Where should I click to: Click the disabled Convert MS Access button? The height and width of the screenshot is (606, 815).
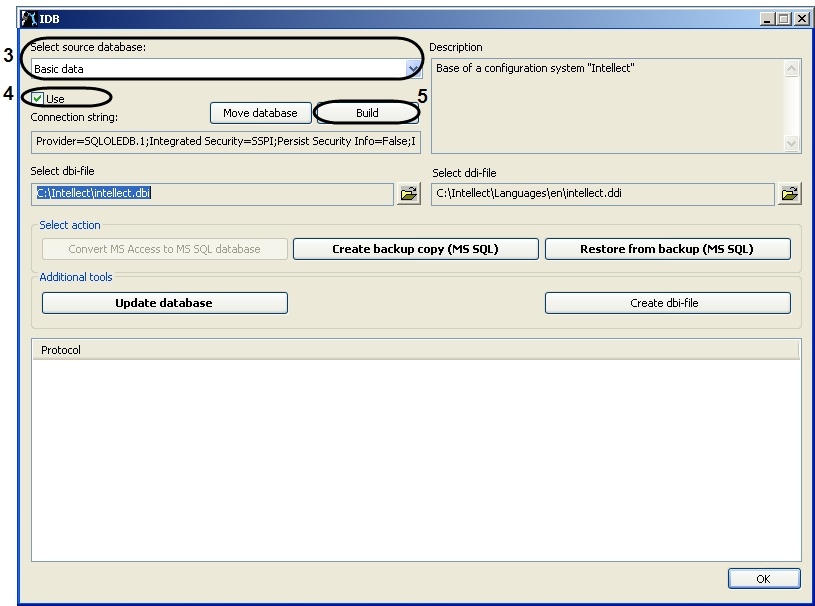(x=164, y=249)
